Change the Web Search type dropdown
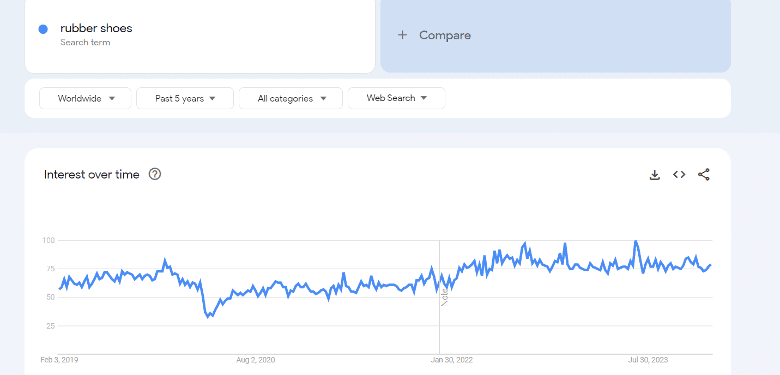 (397, 98)
